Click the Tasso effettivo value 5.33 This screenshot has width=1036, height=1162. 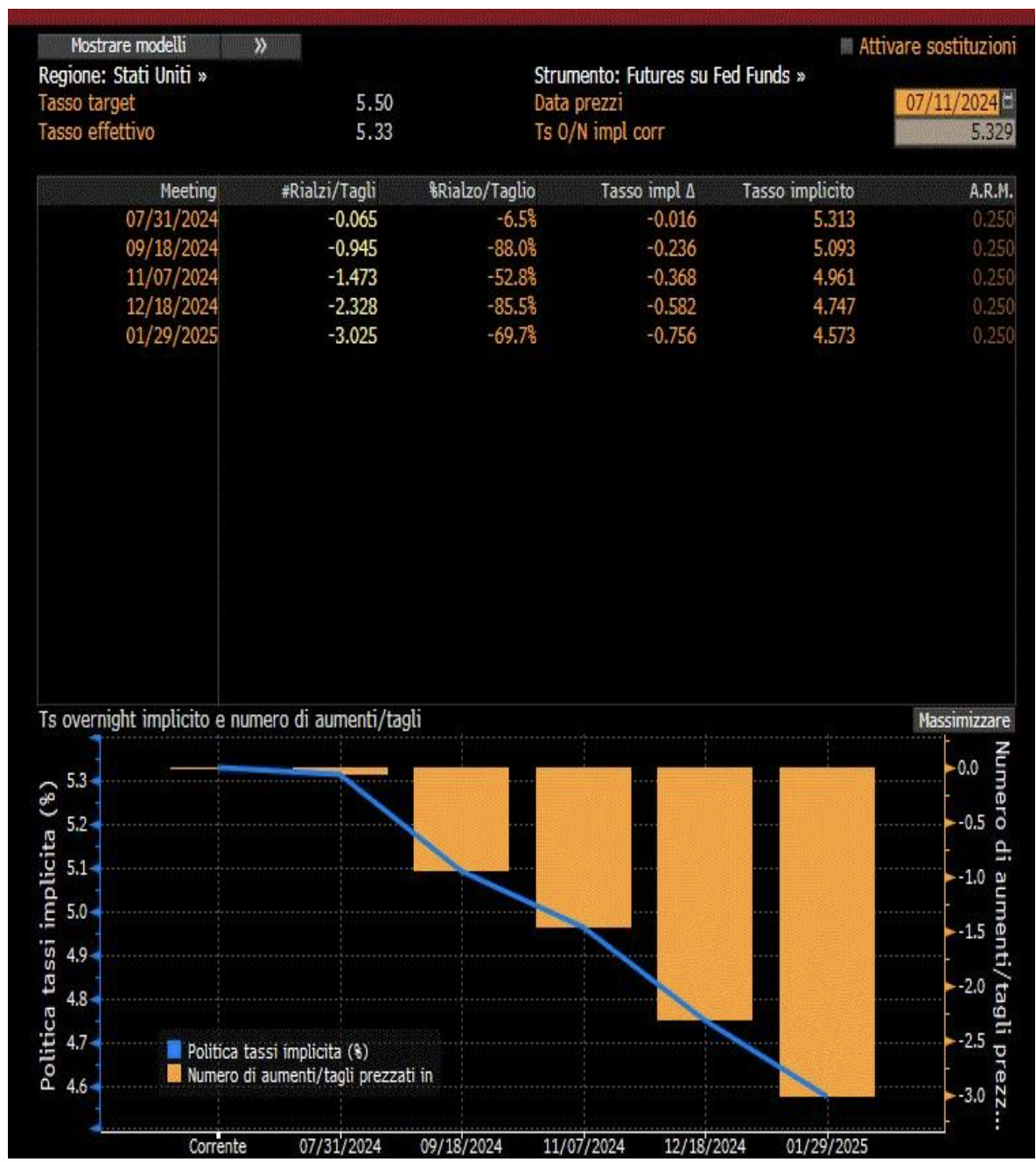pos(374,132)
